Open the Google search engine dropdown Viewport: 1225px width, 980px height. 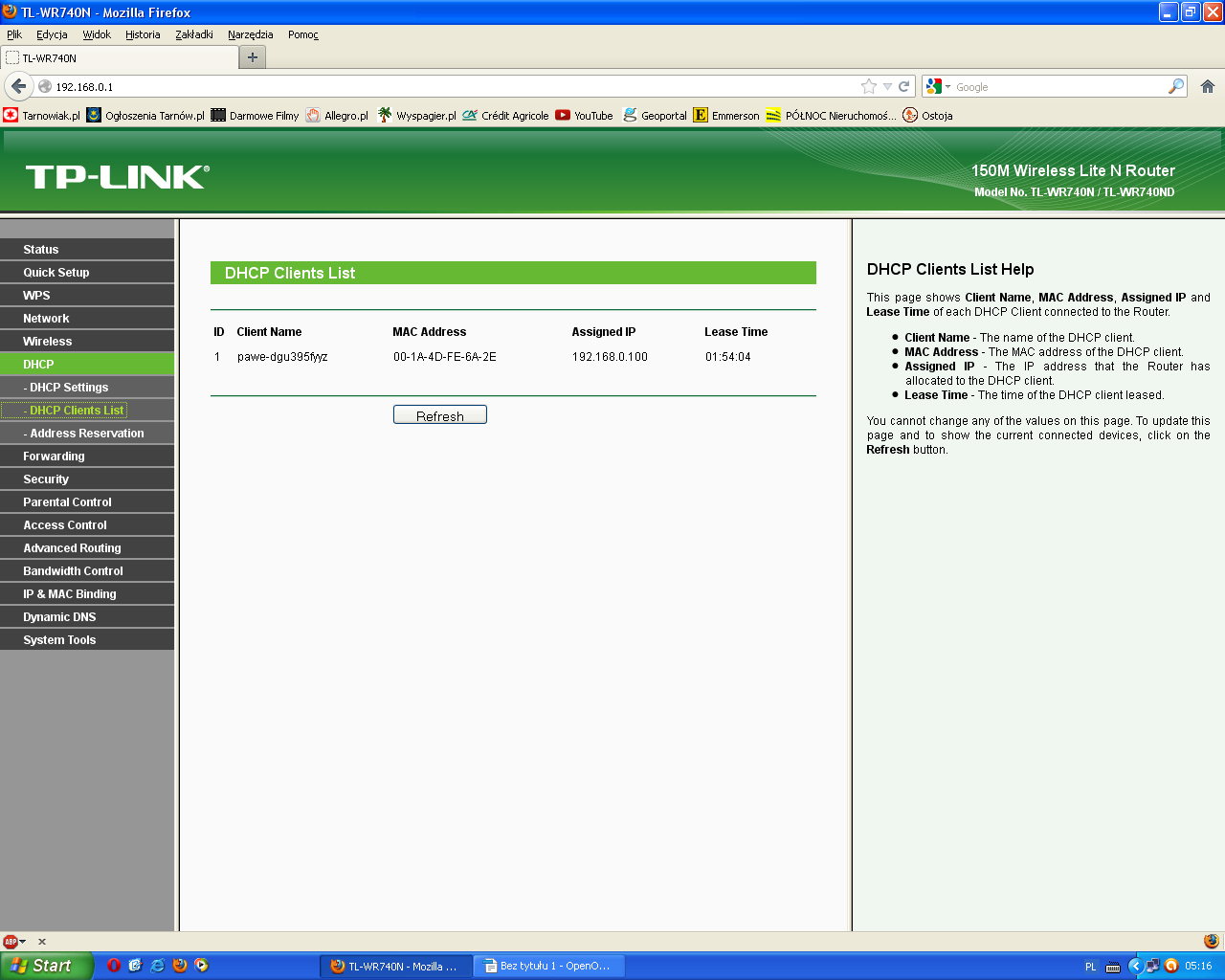coord(938,86)
